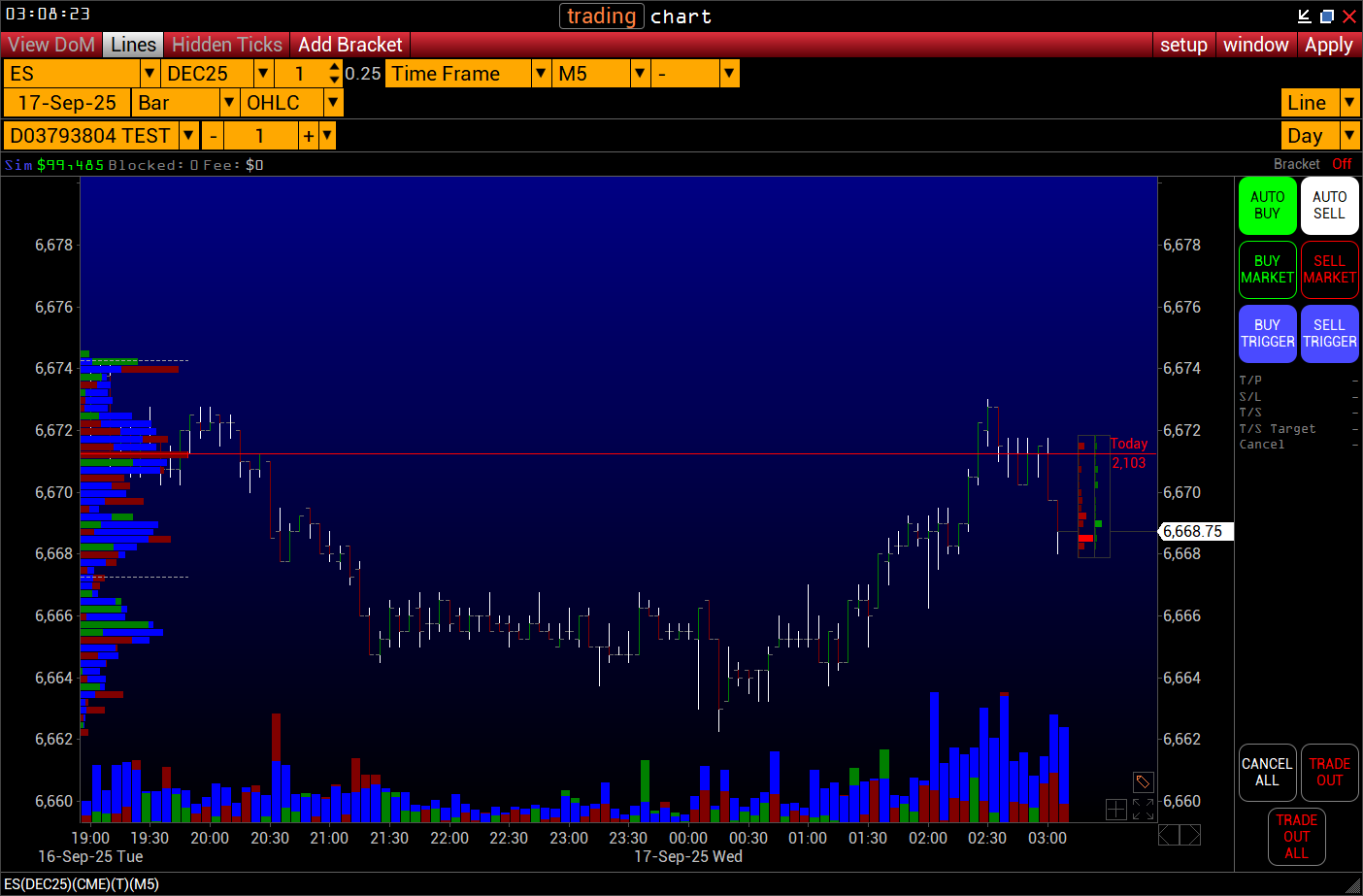
Task: Click the 6,668.75 current price marker
Action: click(1195, 531)
